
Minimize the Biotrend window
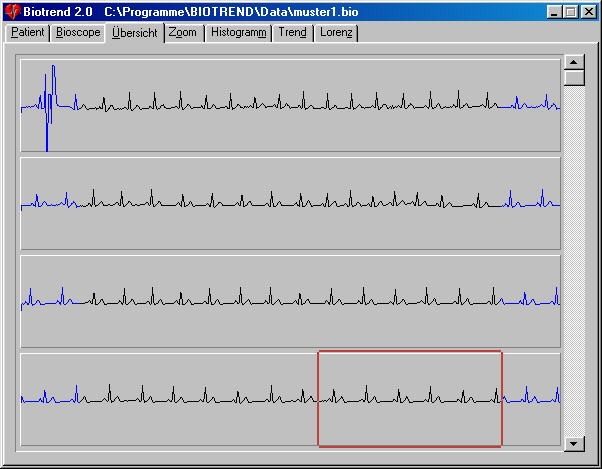[x=554, y=12]
